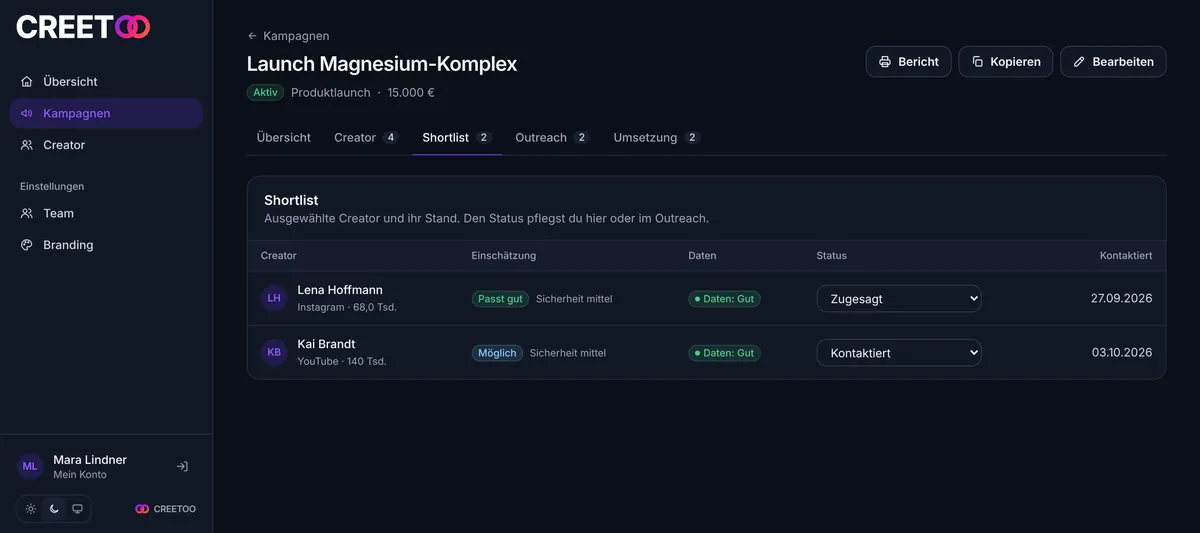Screen dimensions: 1200x533
Task: Click the logout icon beside Mara Lindner
Action: coord(182,466)
